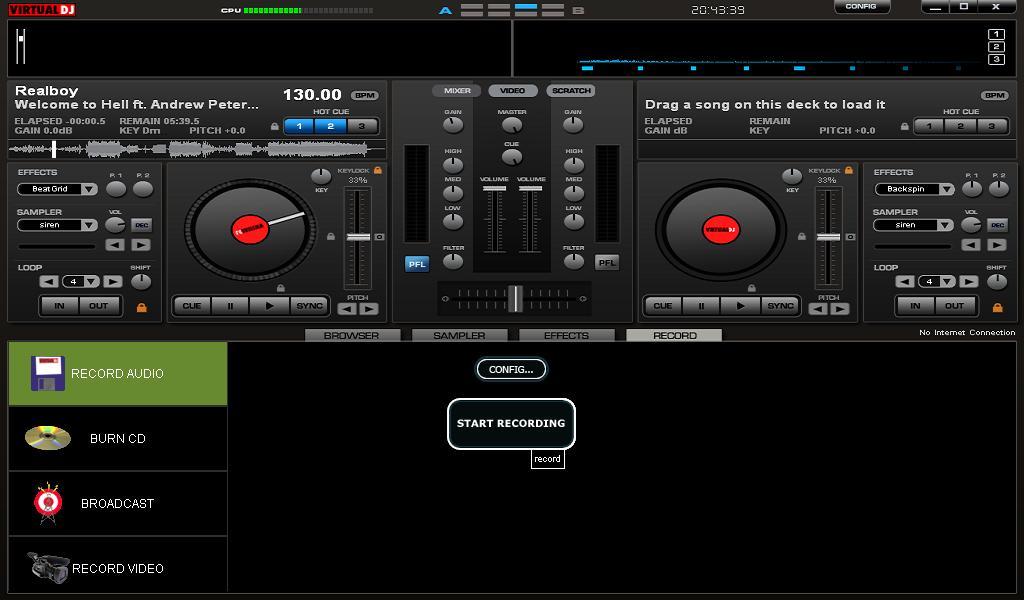The width and height of the screenshot is (1024, 600).
Task: Nudge left deck pitch down arrow
Action: (x=347, y=309)
